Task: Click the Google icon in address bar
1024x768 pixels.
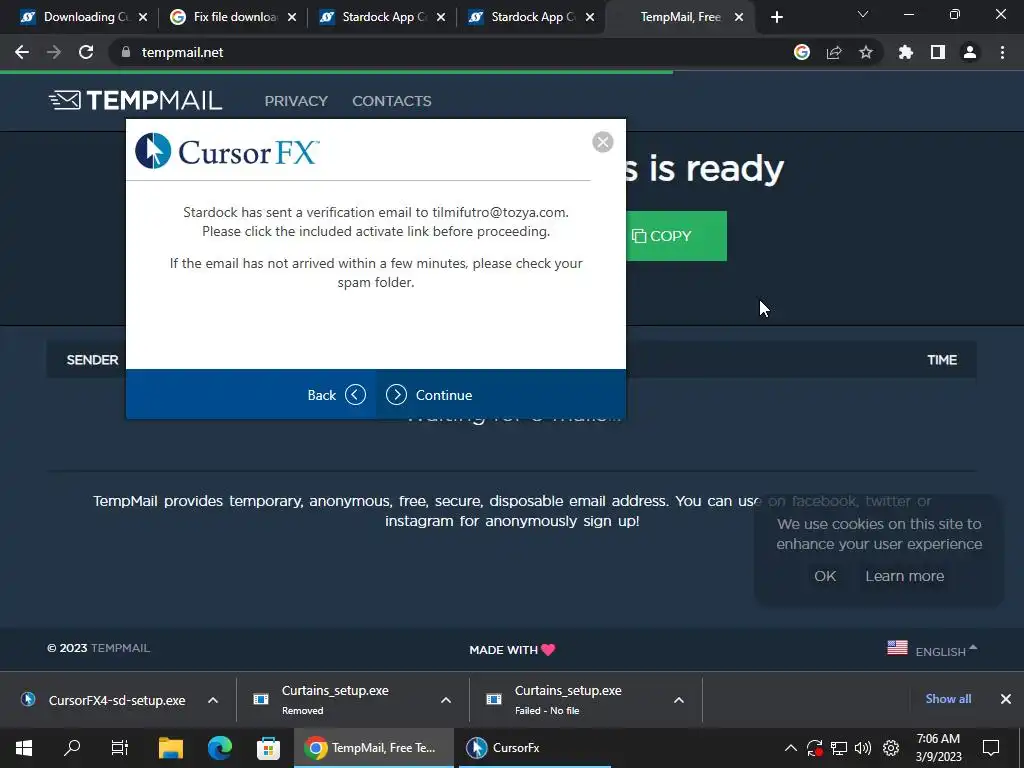Action: tap(802, 52)
